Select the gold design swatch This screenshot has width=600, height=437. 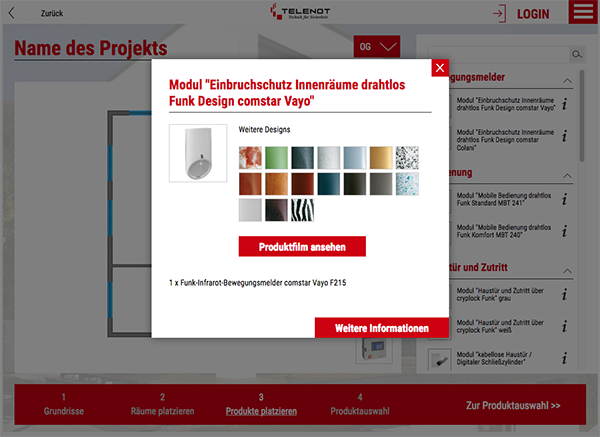coord(381,158)
